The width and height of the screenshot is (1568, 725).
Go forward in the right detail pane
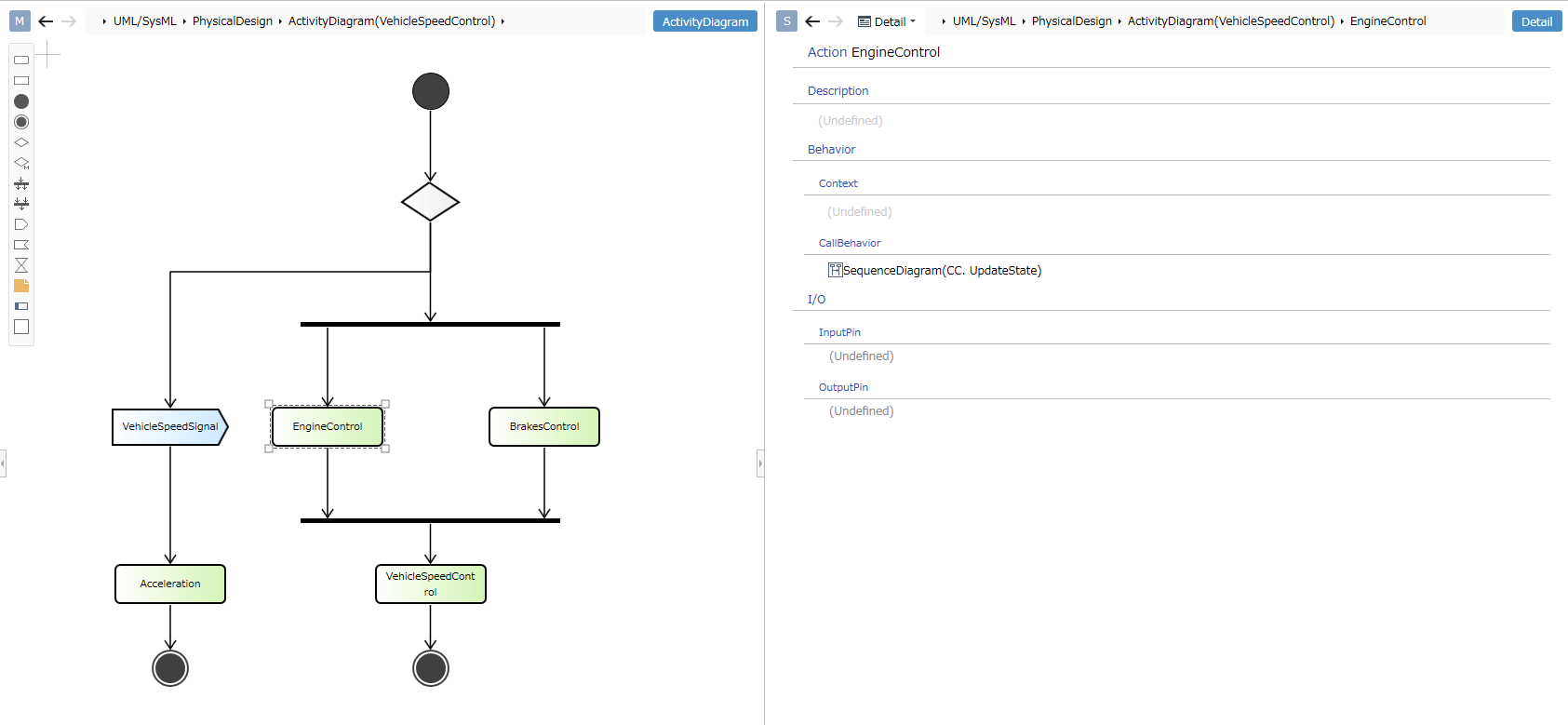point(836,21)
